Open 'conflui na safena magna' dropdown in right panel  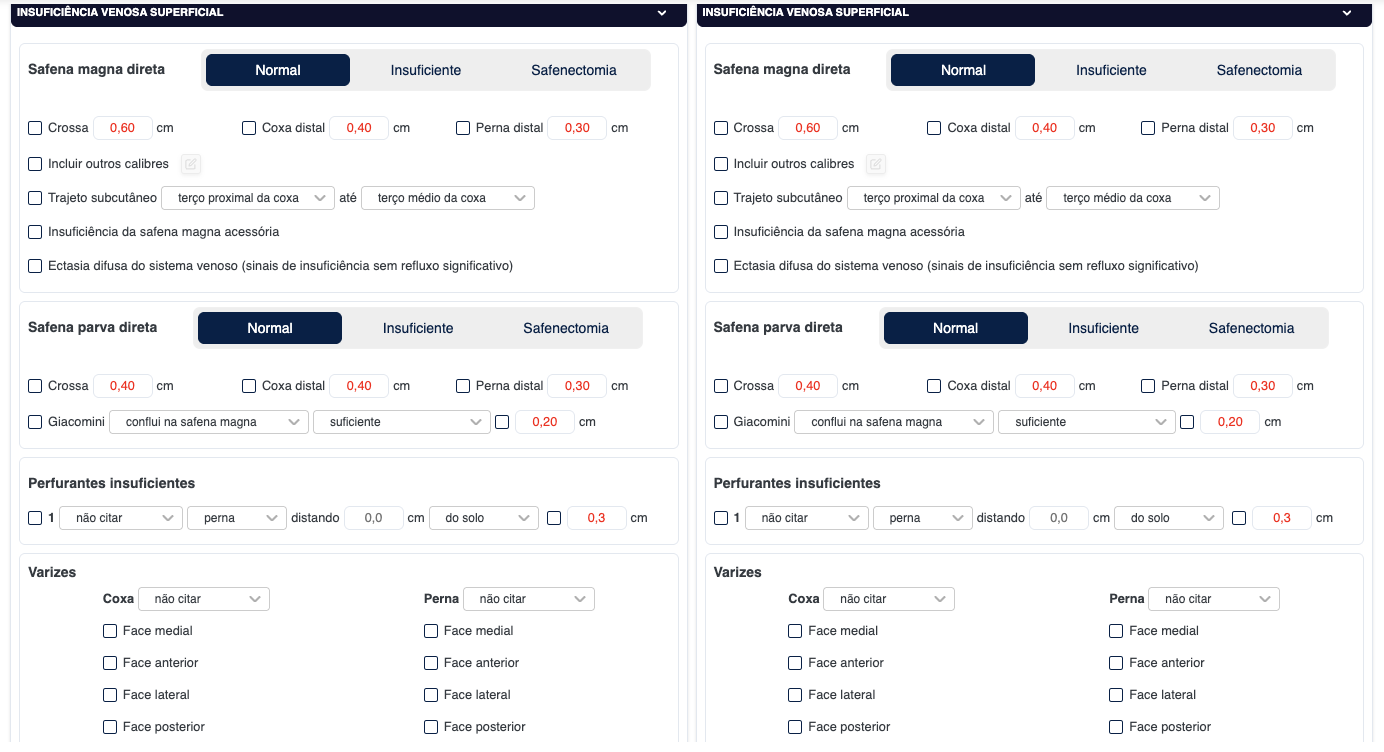(893, 422)
